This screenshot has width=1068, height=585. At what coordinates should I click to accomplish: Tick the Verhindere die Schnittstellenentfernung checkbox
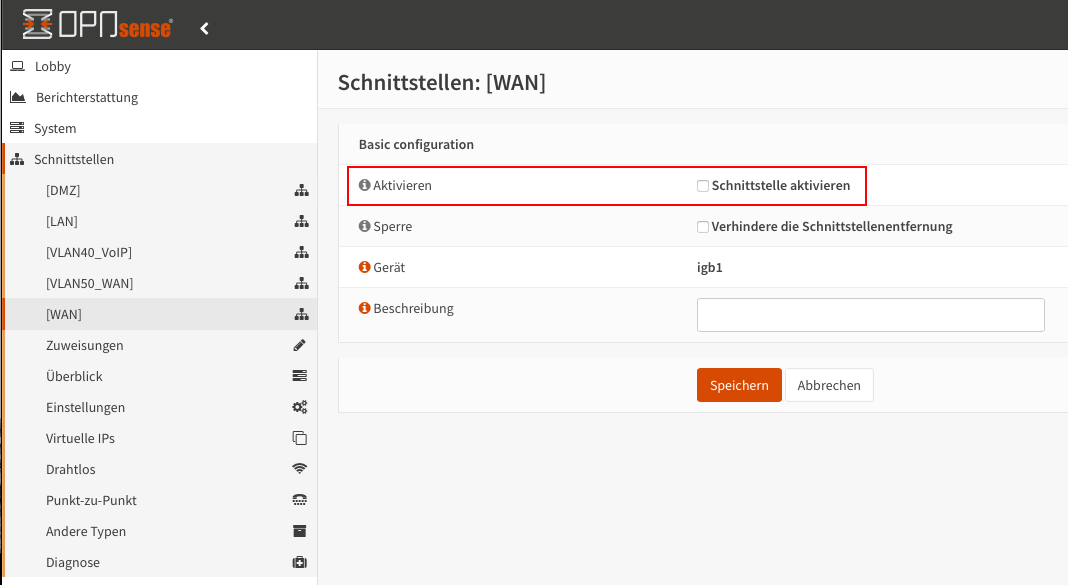pos(703,227)
